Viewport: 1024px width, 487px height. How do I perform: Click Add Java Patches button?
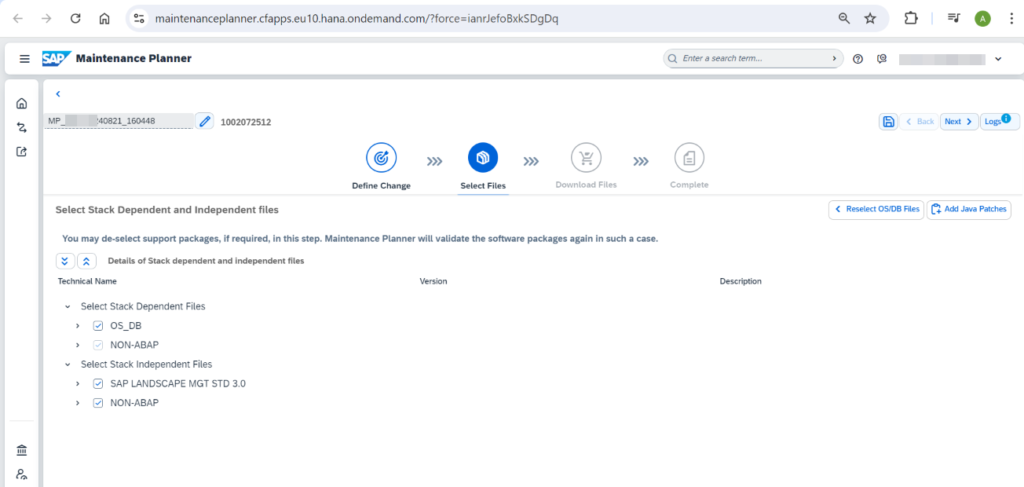click(x=969, y=210)
